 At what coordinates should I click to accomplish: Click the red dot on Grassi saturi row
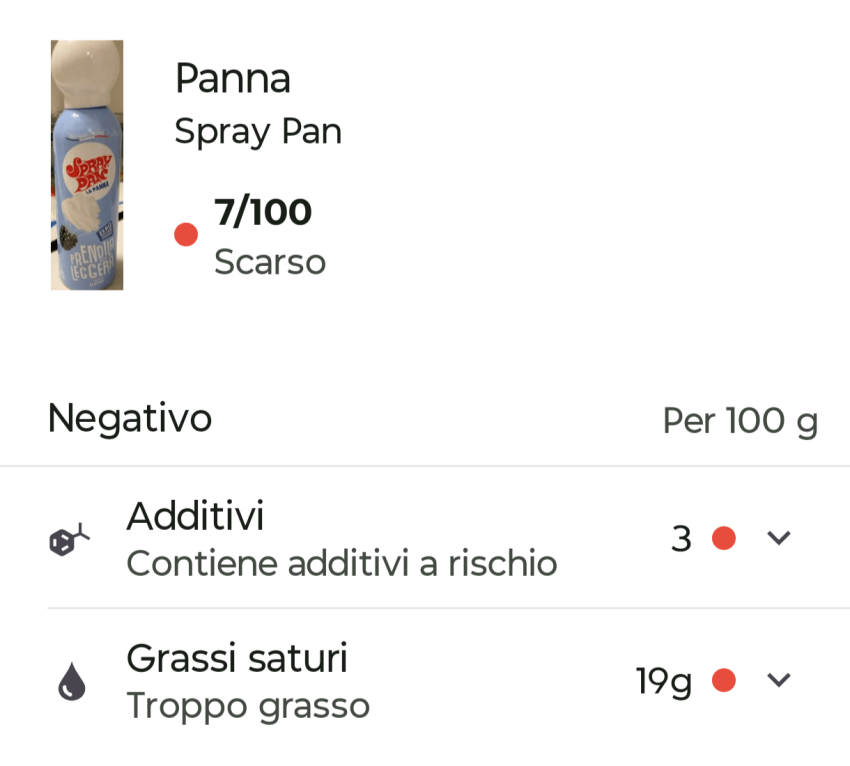(724, 681)
